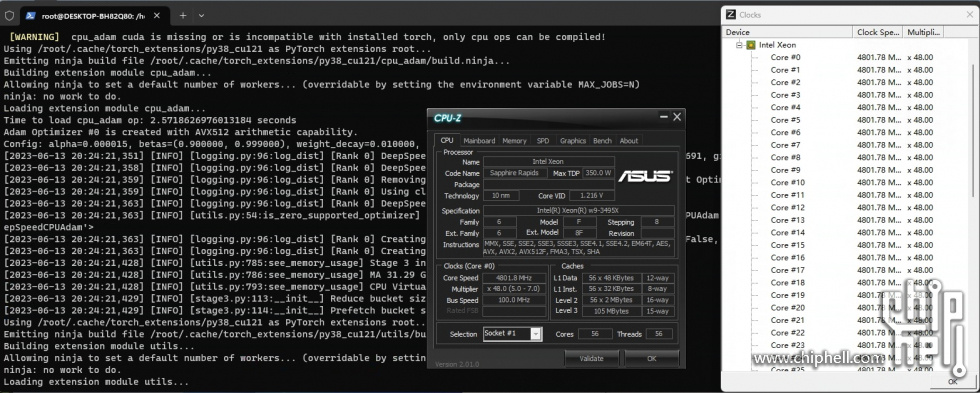Click the Multiplier column header in Clocks

[923, 32]
